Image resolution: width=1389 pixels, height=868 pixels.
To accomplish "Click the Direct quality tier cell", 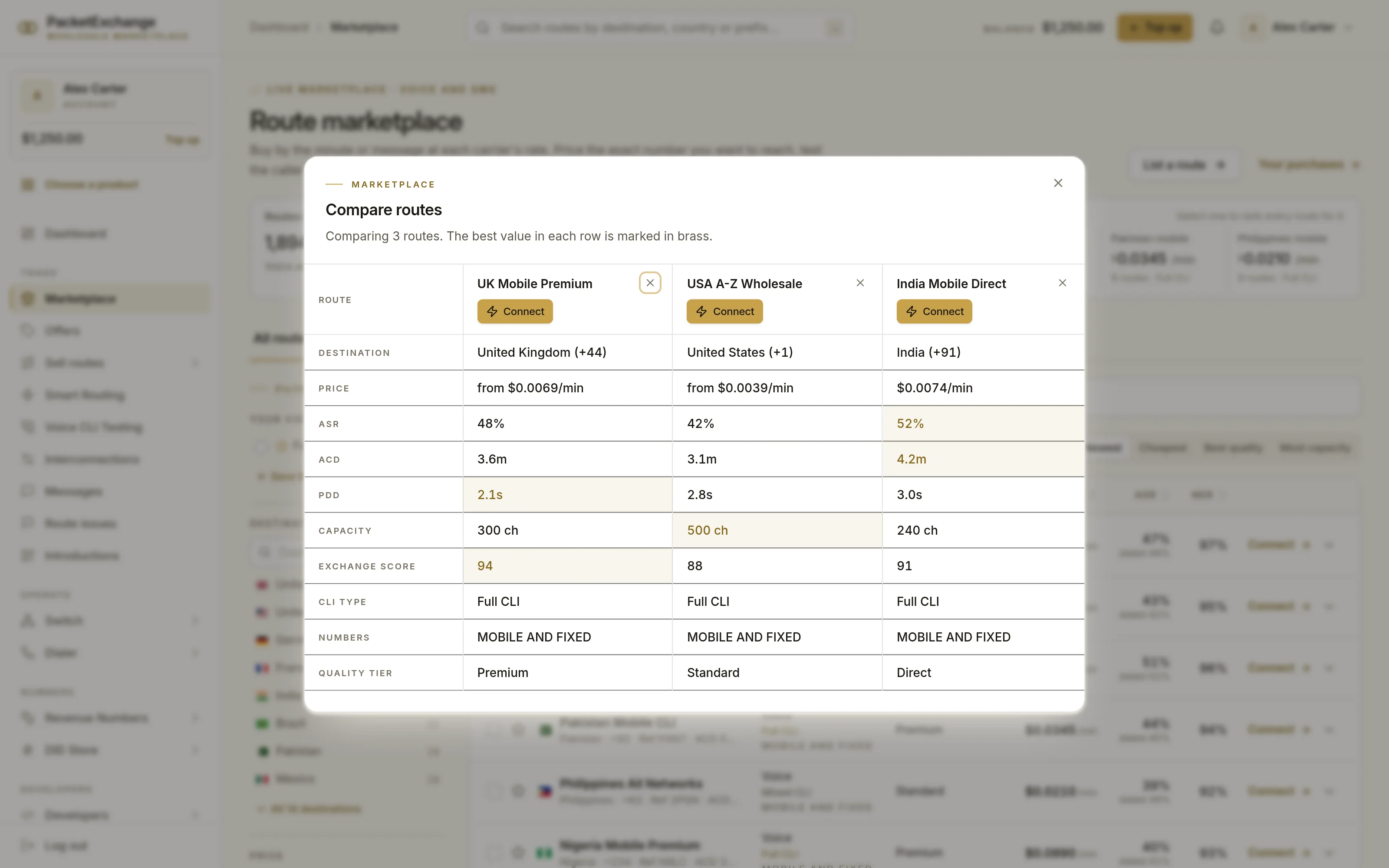I will [983, 672].
